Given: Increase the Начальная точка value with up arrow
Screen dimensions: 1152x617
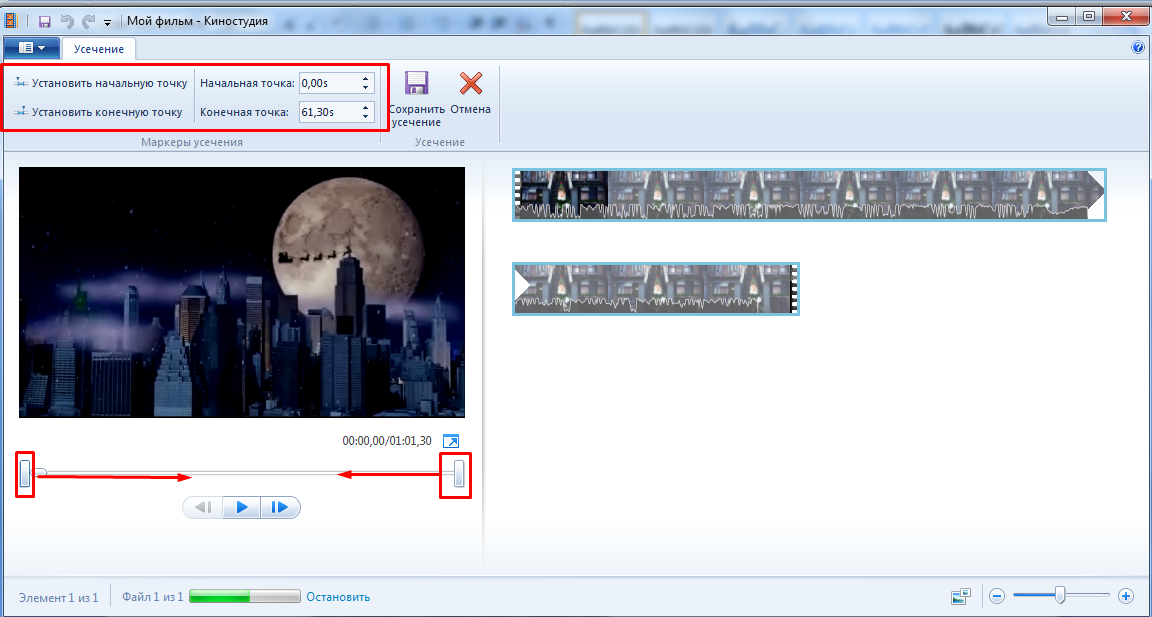Looking at the screenshot, I should (x=366, y=79).
